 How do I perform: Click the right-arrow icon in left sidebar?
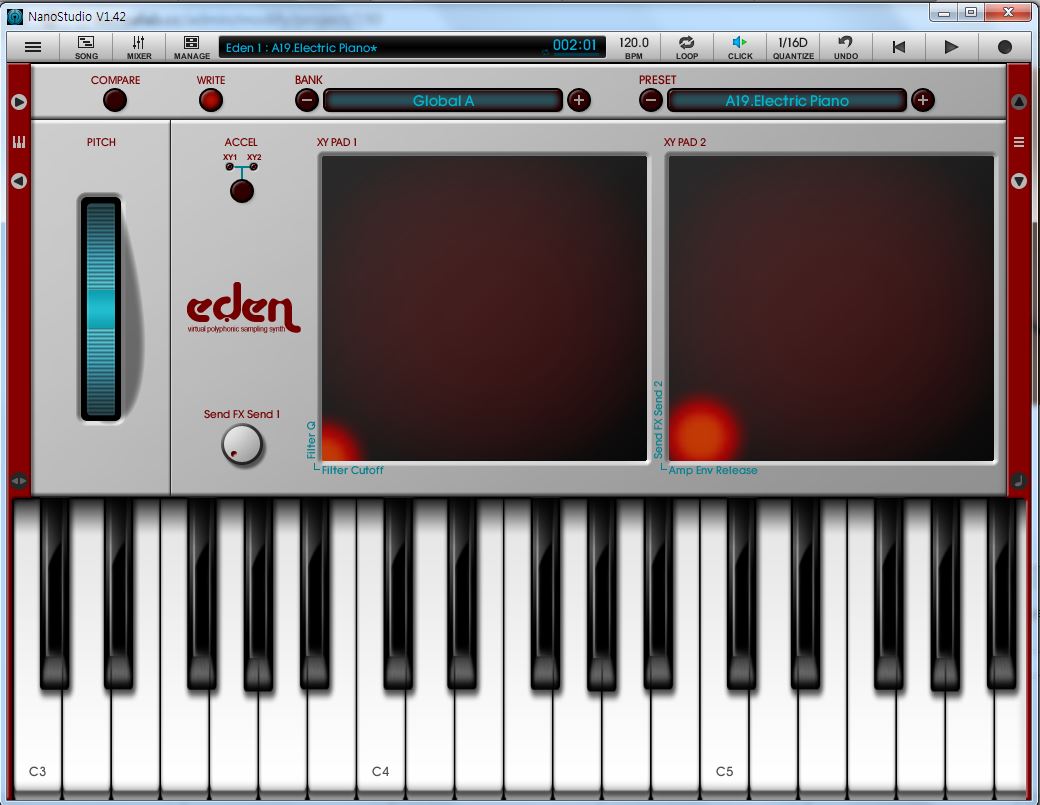click(x=19, y=102)
